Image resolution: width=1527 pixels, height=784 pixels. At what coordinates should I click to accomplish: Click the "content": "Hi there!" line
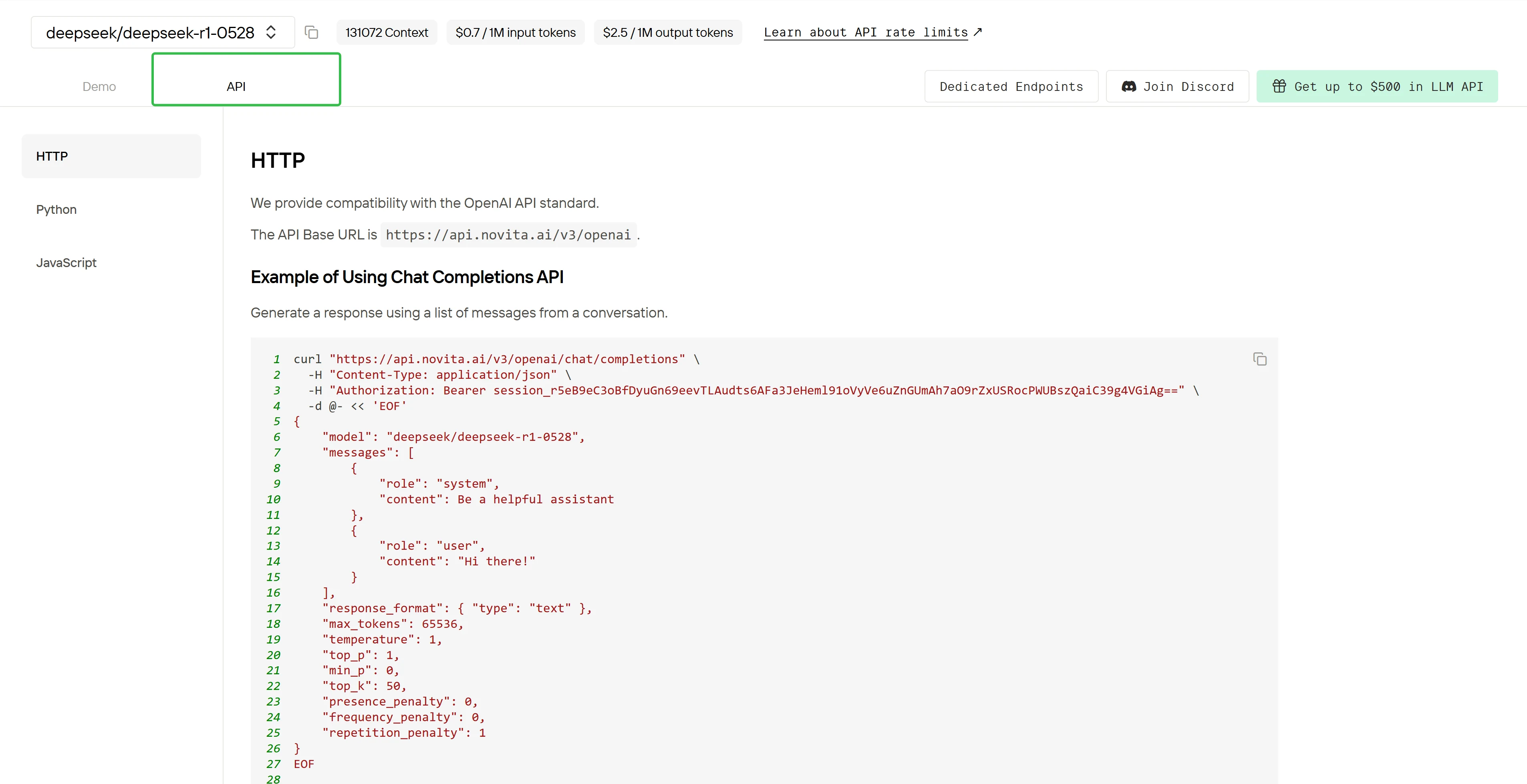pos(457,561)
